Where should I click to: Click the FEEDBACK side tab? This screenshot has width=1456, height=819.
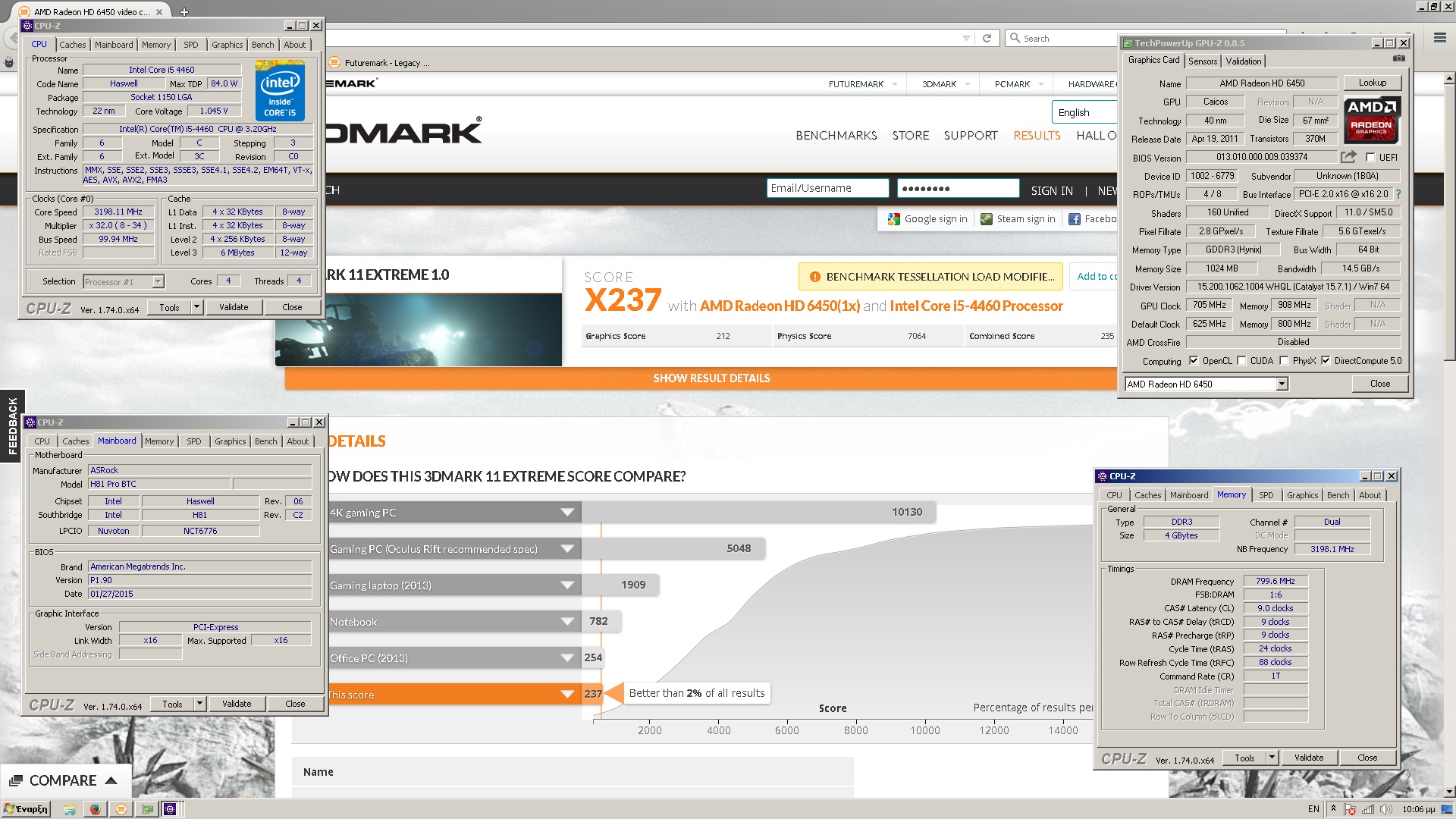point(12,426)
